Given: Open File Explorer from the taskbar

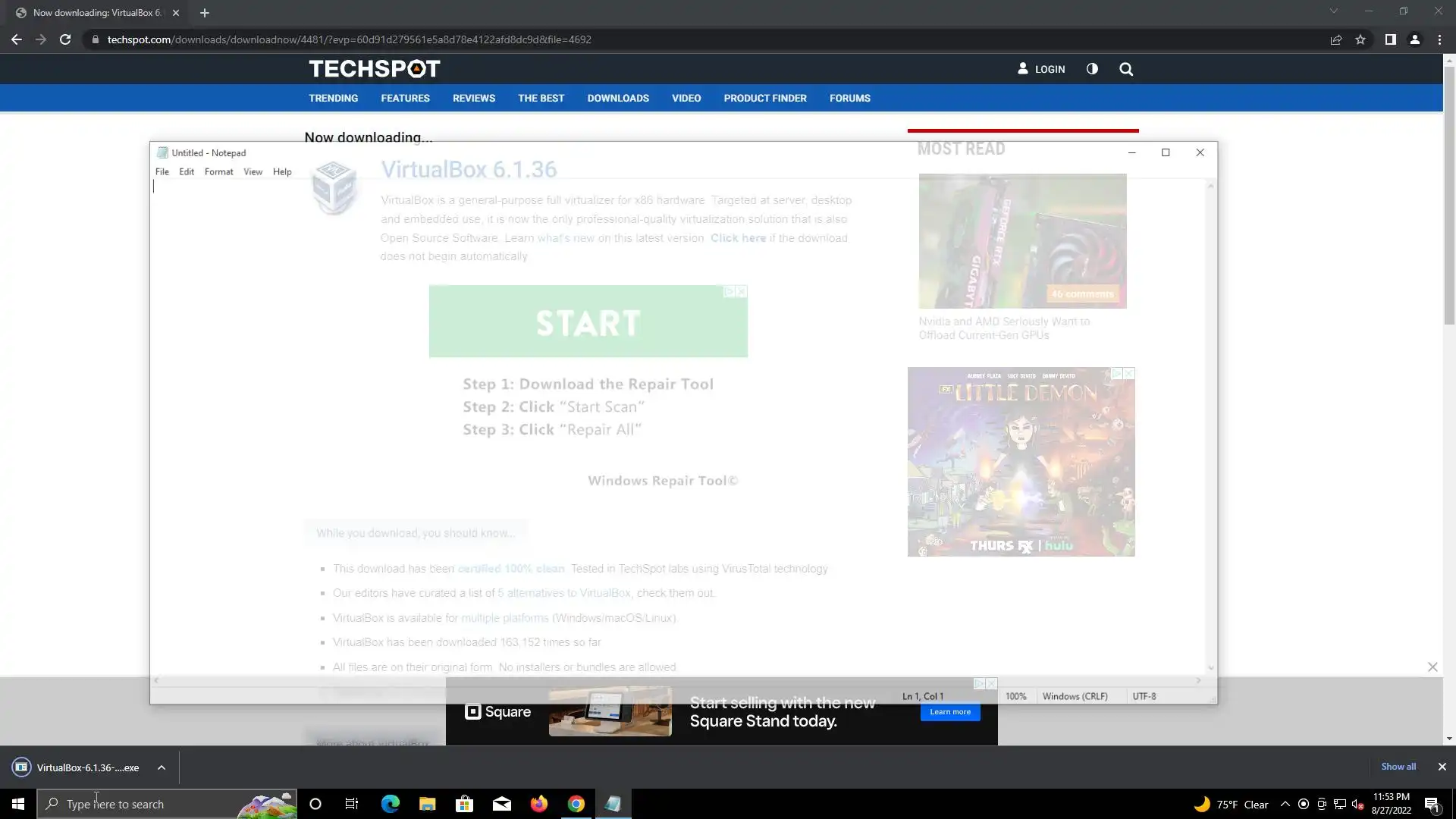Looking at the screenshot, I should pyautogui.click(x=427, y=804).
